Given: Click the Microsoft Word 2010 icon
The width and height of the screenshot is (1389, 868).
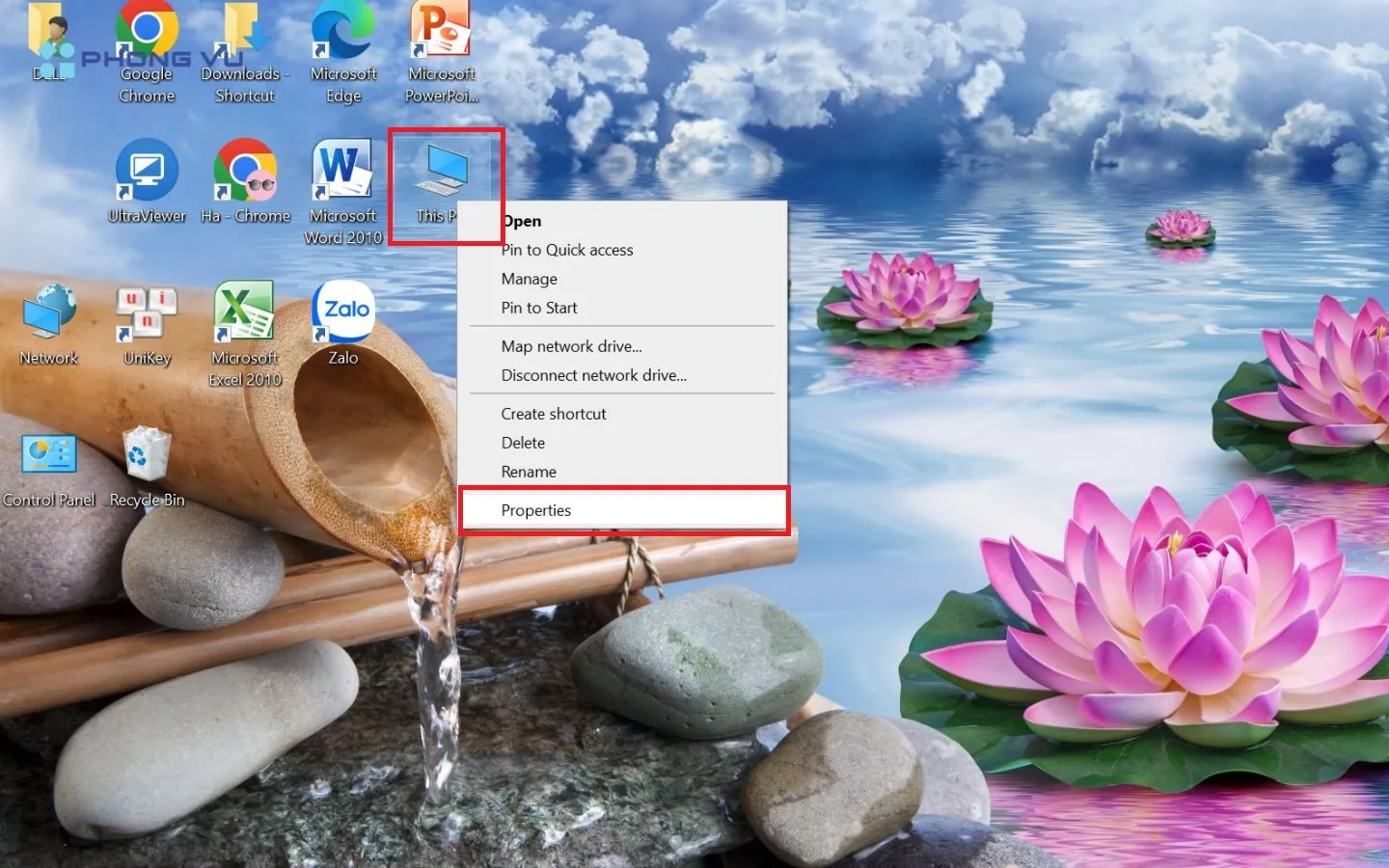Looking at the screenshot, I should (342, 172).
